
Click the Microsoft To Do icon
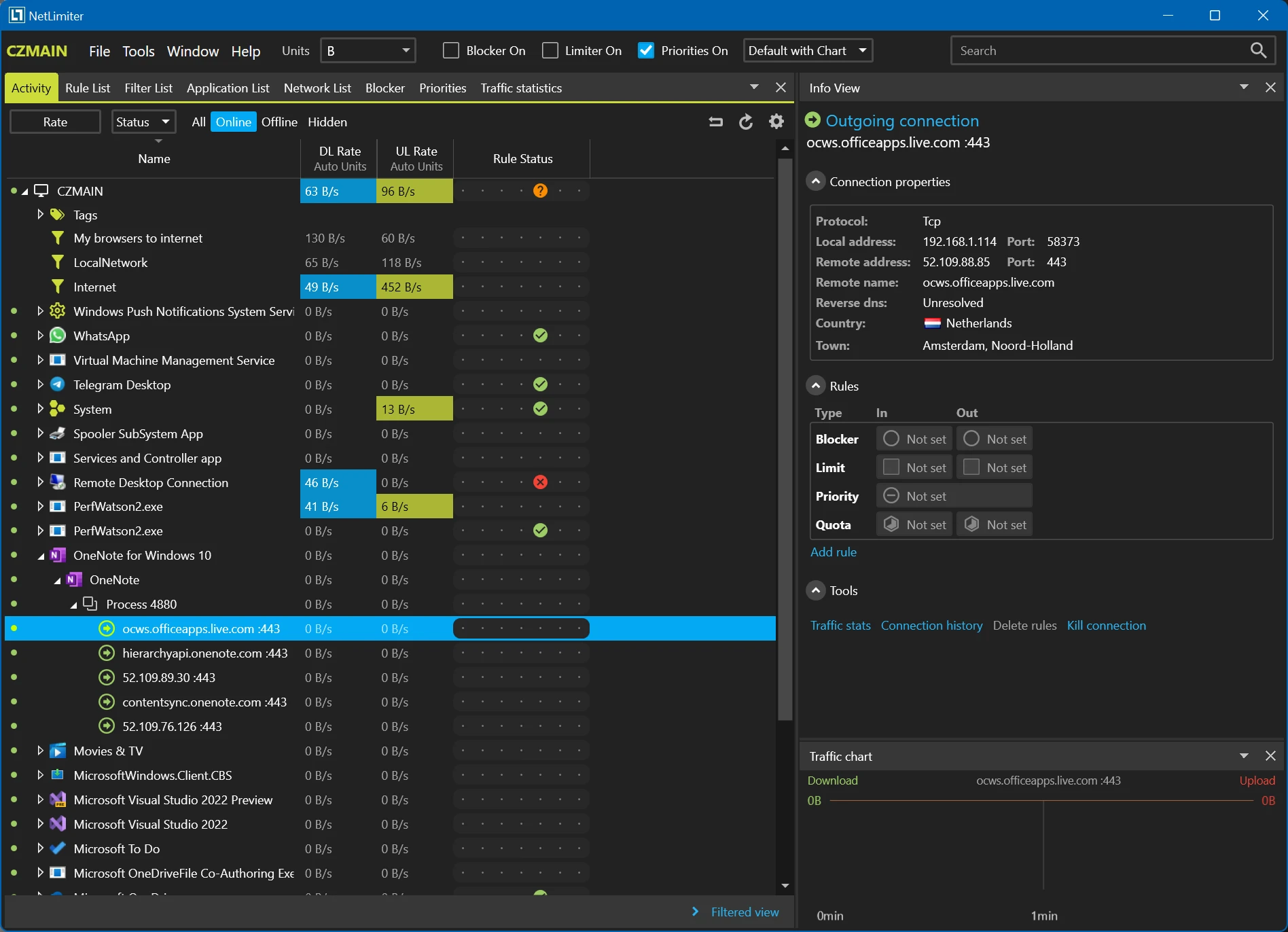(58, 848)
